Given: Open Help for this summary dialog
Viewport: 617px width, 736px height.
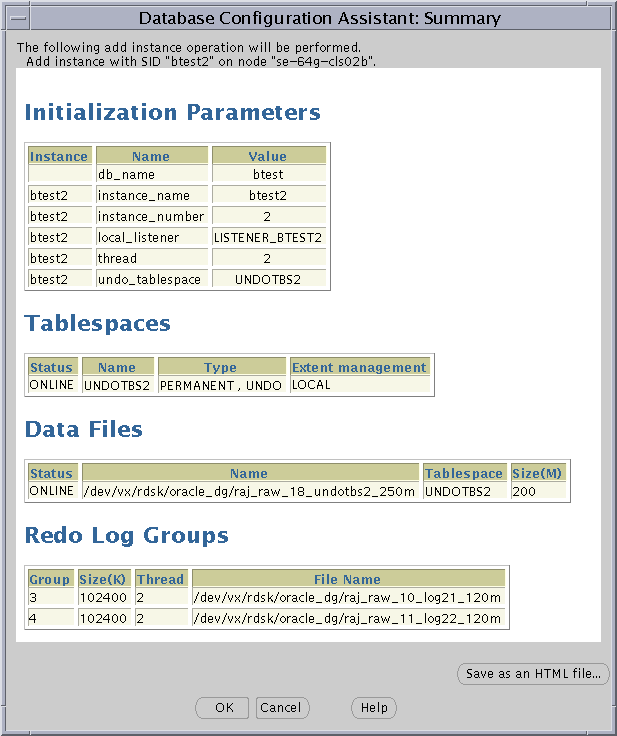Looking at the screenshot, I should [374, 708].
